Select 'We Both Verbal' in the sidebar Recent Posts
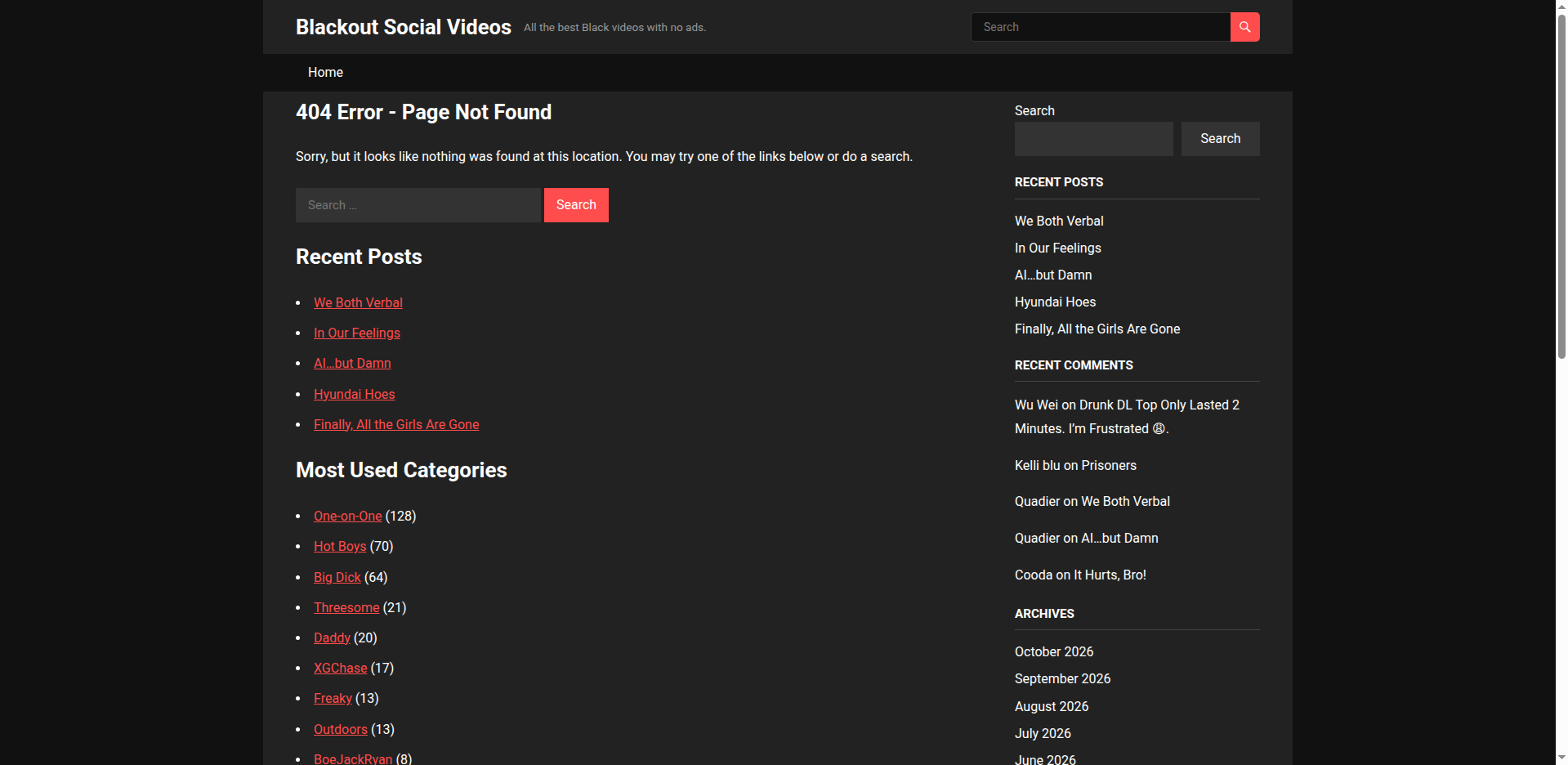 [x=1059, y=221]
